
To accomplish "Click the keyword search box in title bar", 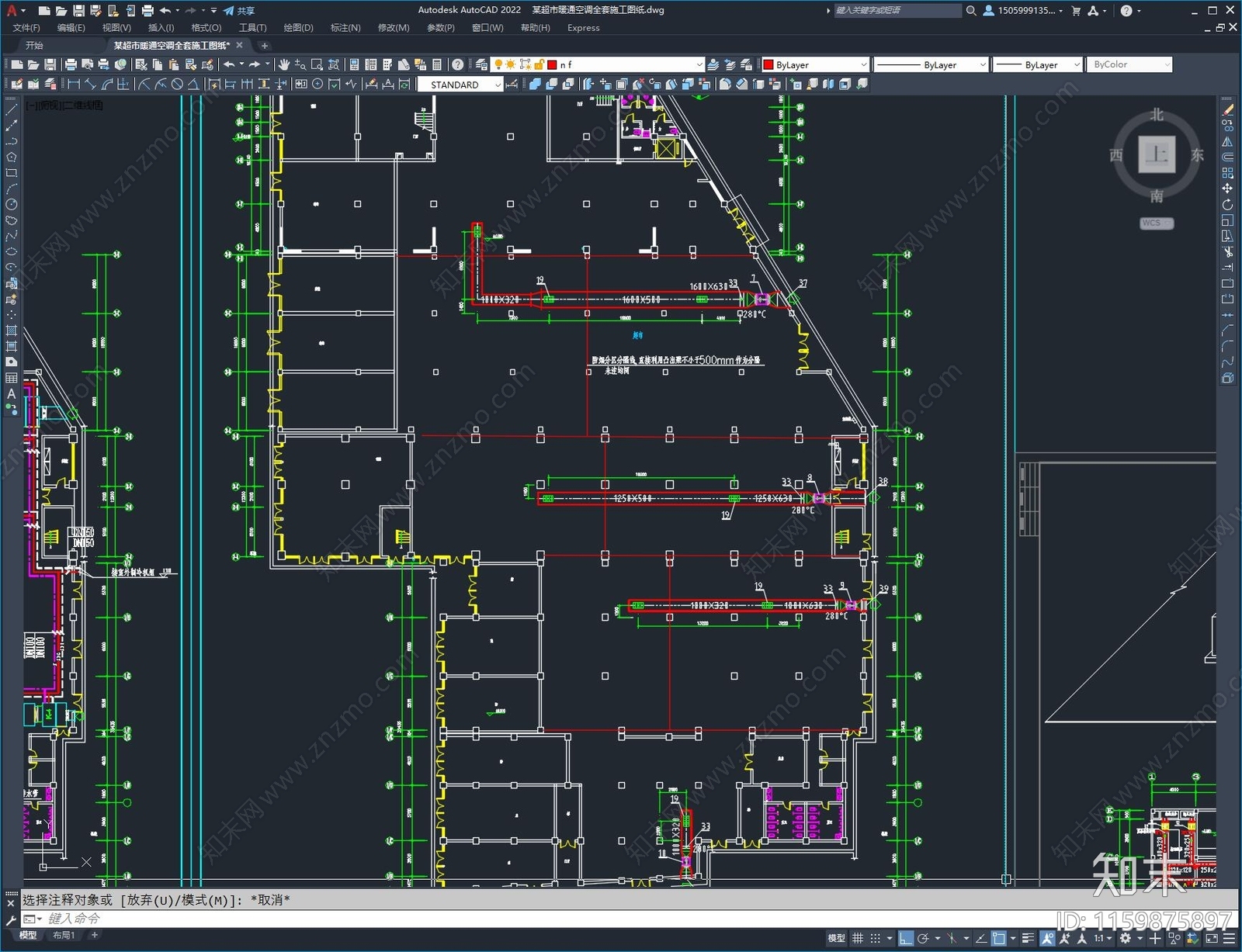I will point(897,11).
